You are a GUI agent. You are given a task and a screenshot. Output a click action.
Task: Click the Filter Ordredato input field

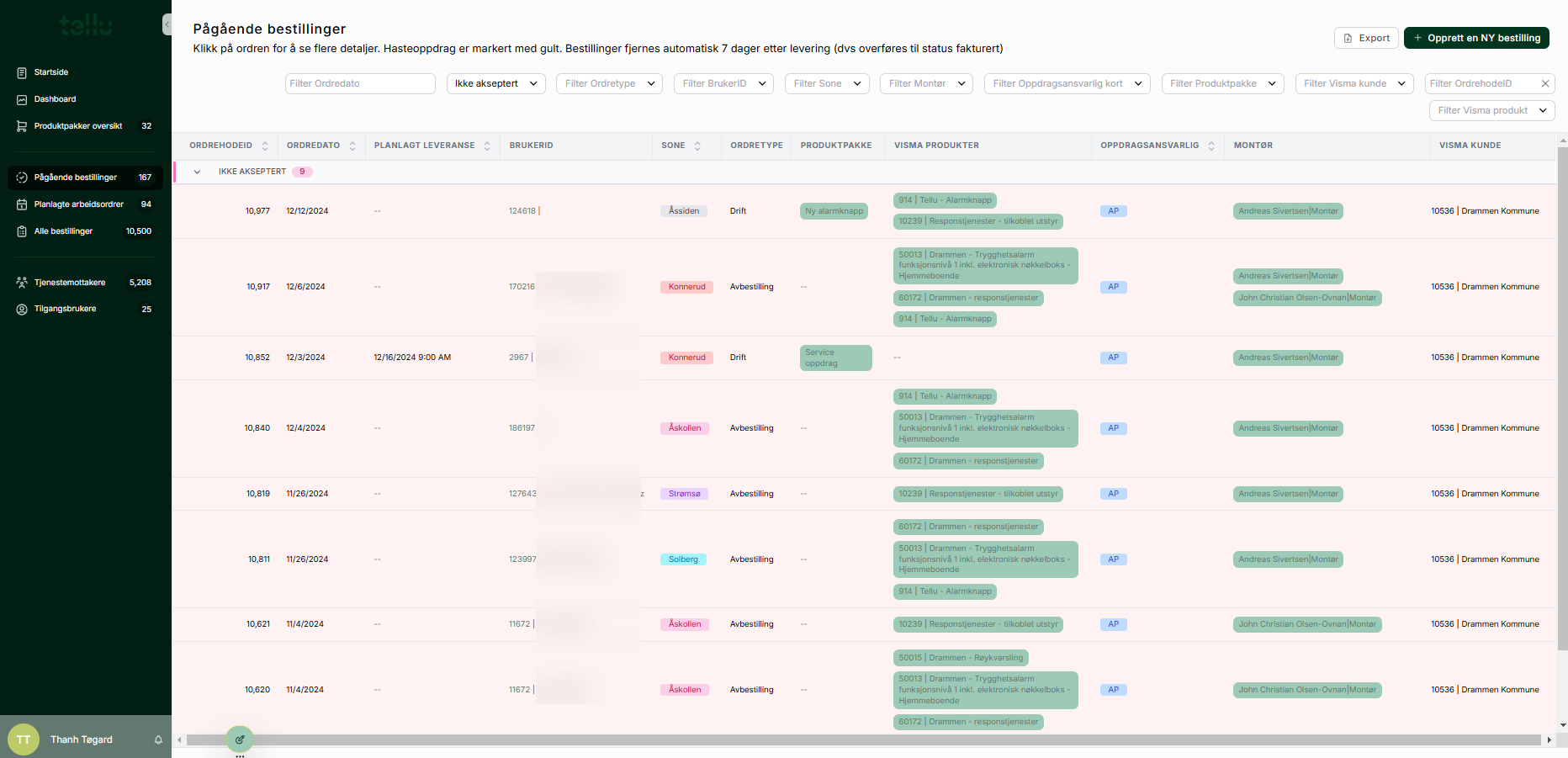click(360, 83)
